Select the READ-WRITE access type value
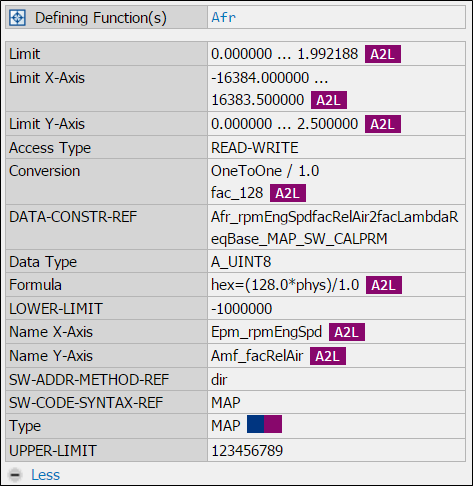This screenshot has width=473, height=486. pos(255,148)
